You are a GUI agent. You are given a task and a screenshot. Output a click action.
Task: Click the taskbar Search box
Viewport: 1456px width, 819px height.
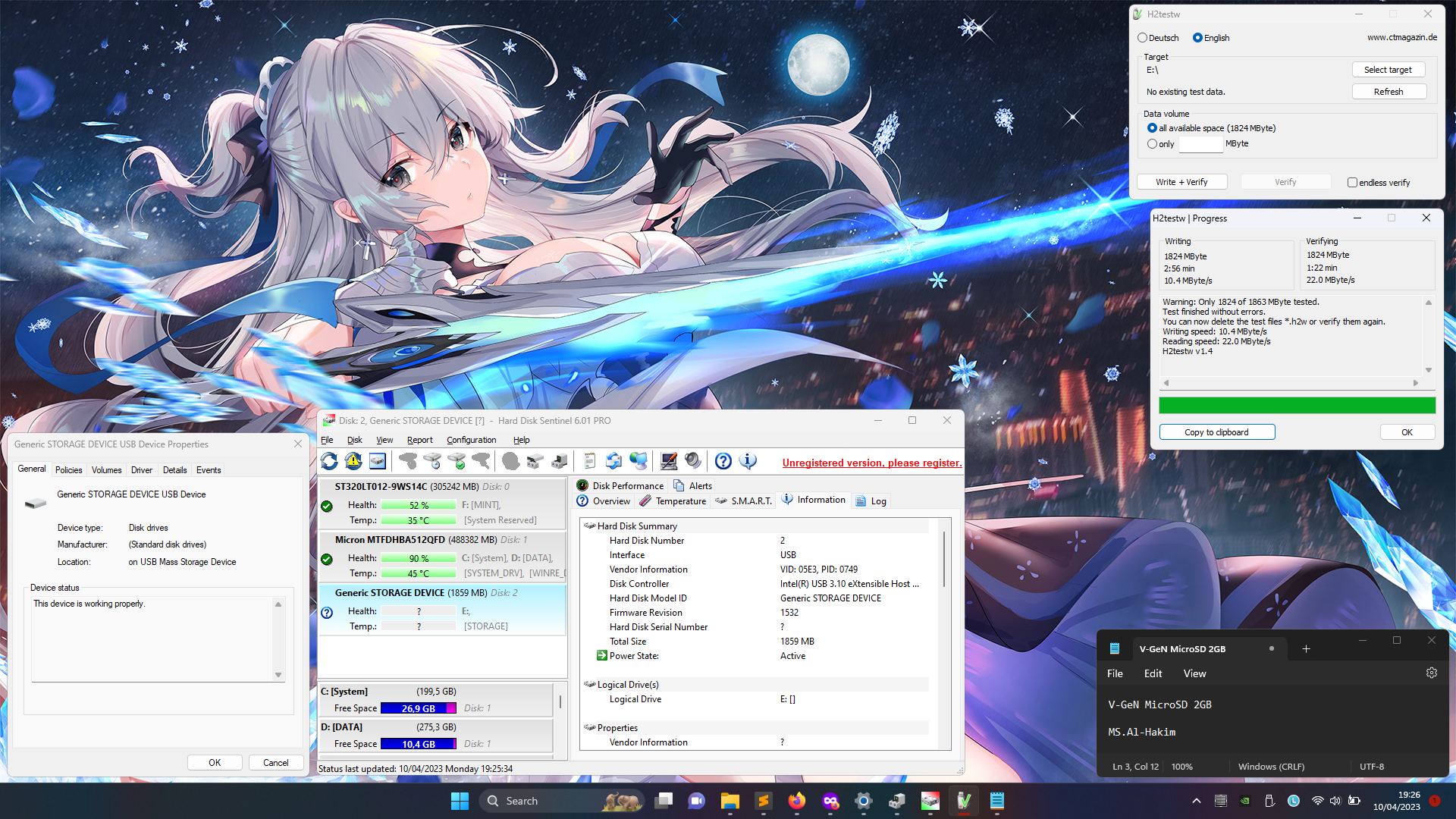click(x=561, y=801)
